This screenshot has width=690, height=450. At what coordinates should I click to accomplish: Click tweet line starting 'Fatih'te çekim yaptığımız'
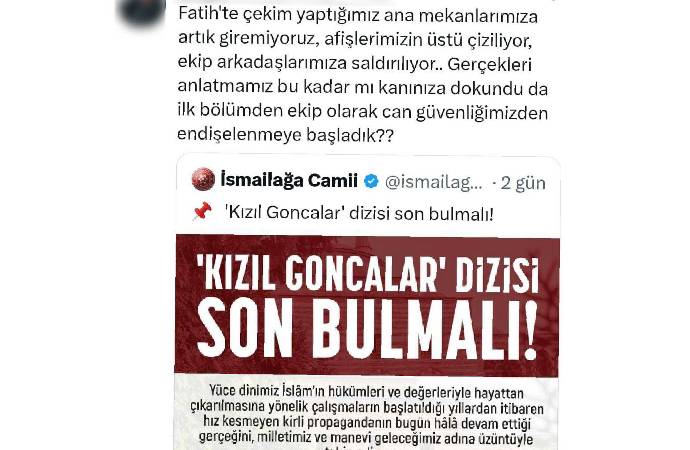click(358, 16)
